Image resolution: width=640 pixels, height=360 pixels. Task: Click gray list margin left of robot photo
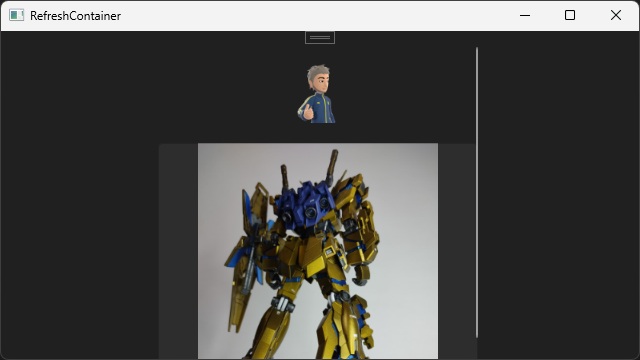tap(178, 251)
